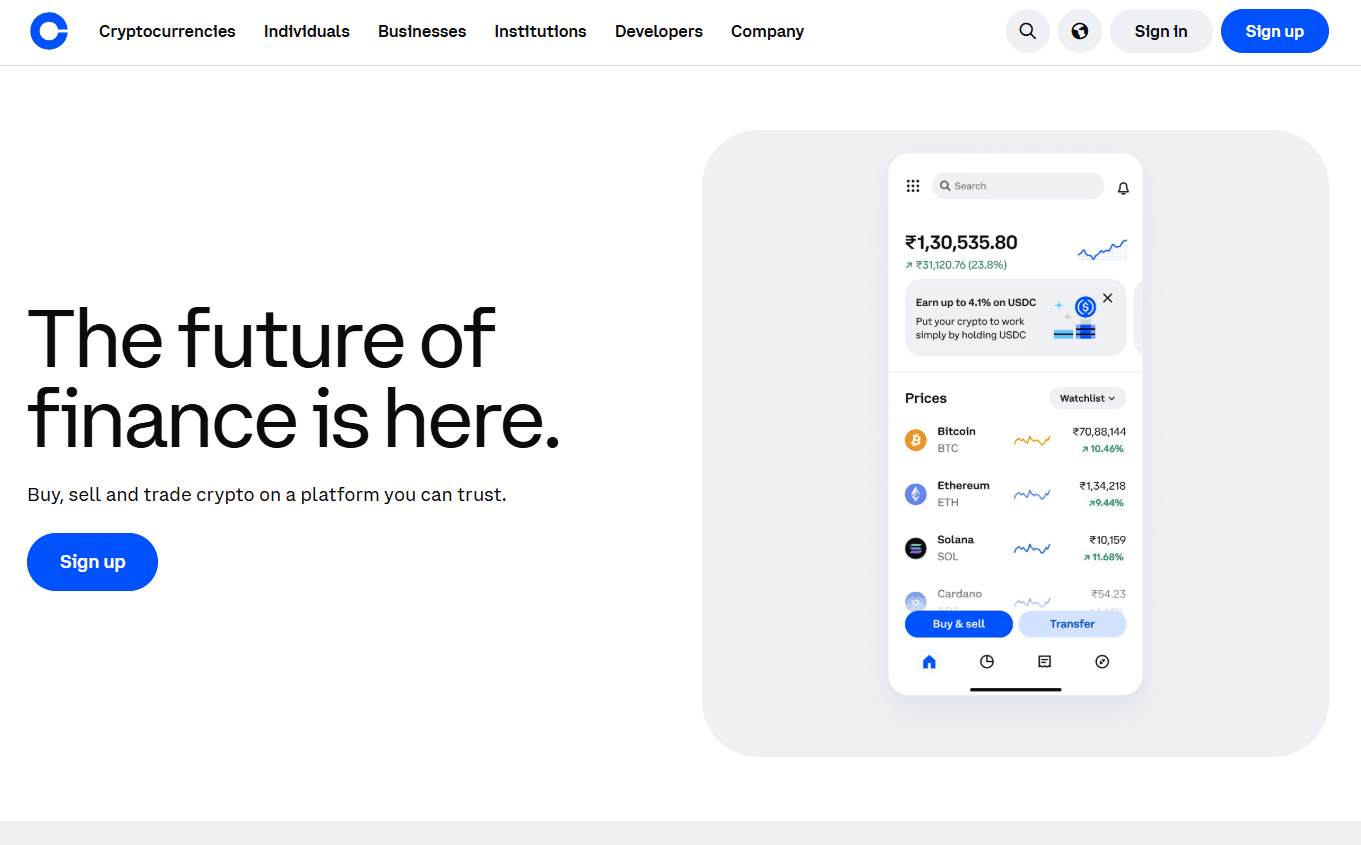Click the Ethereum coin icon

coord(916,494)
